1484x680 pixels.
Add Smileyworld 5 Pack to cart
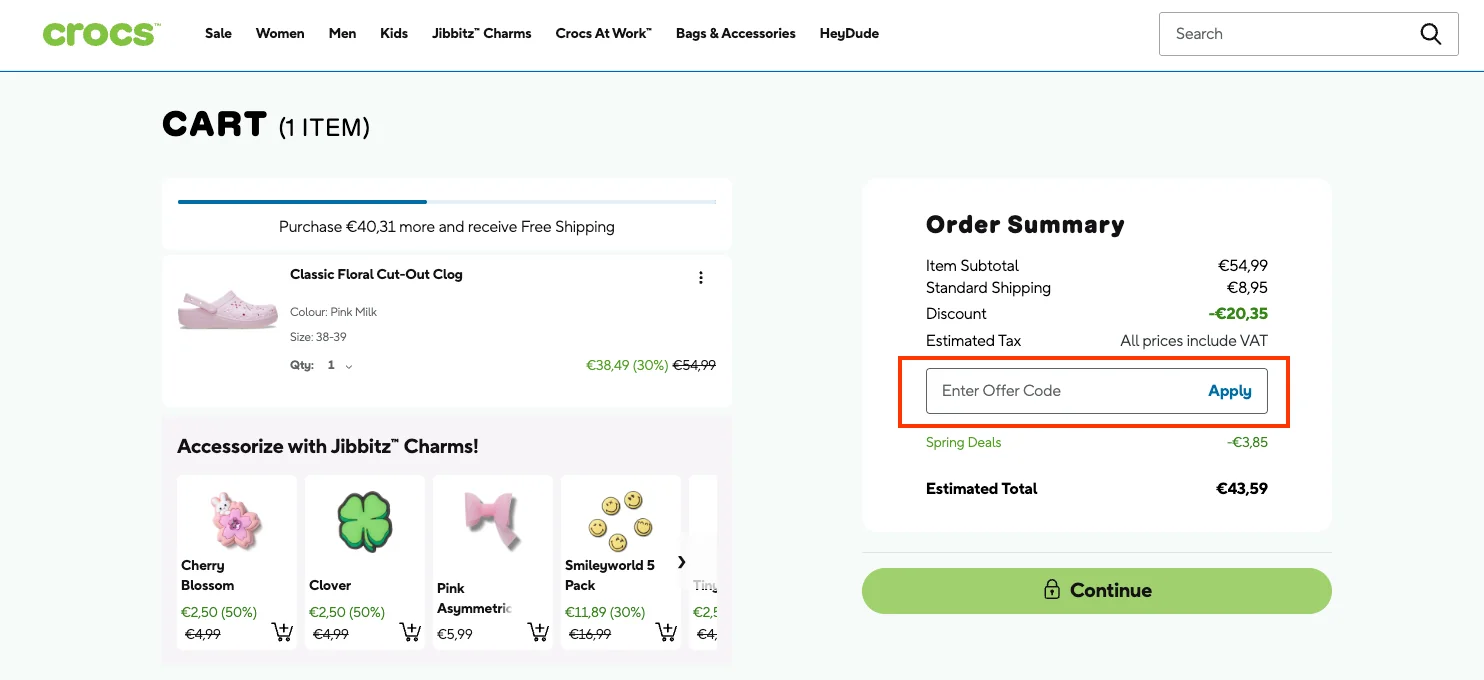pos(666,632)
